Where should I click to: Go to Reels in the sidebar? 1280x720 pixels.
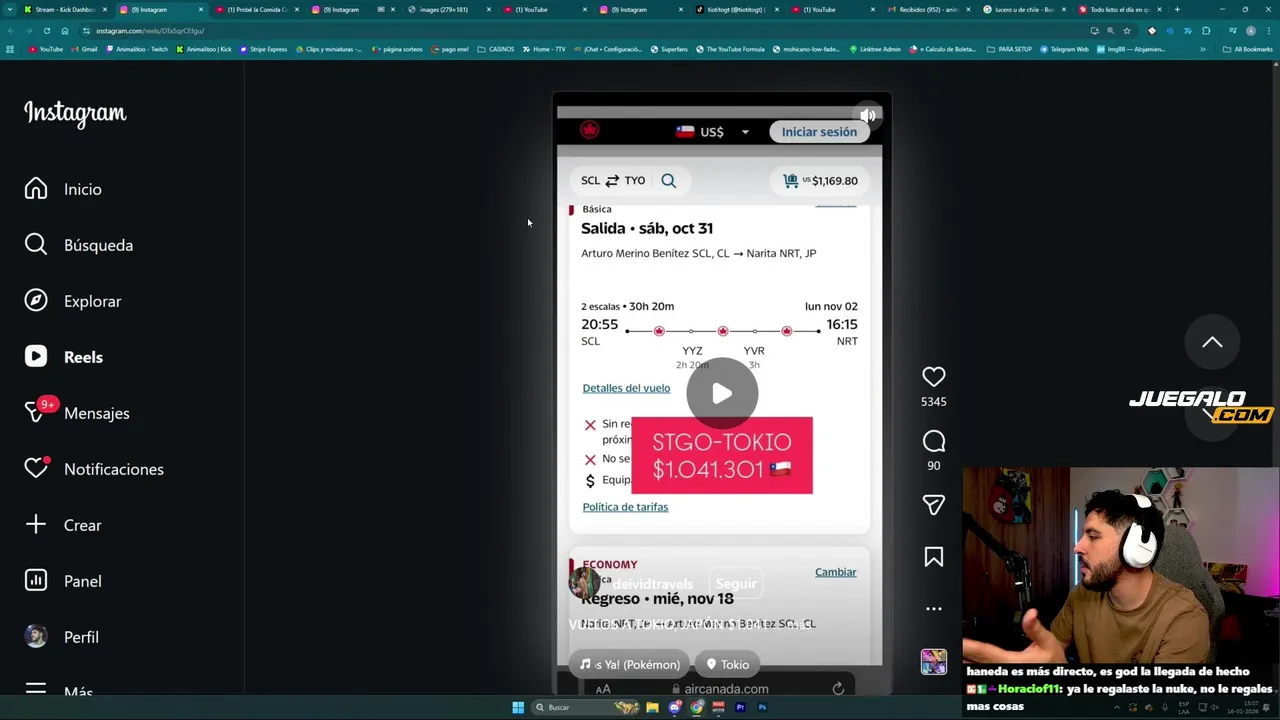point(64,357)
